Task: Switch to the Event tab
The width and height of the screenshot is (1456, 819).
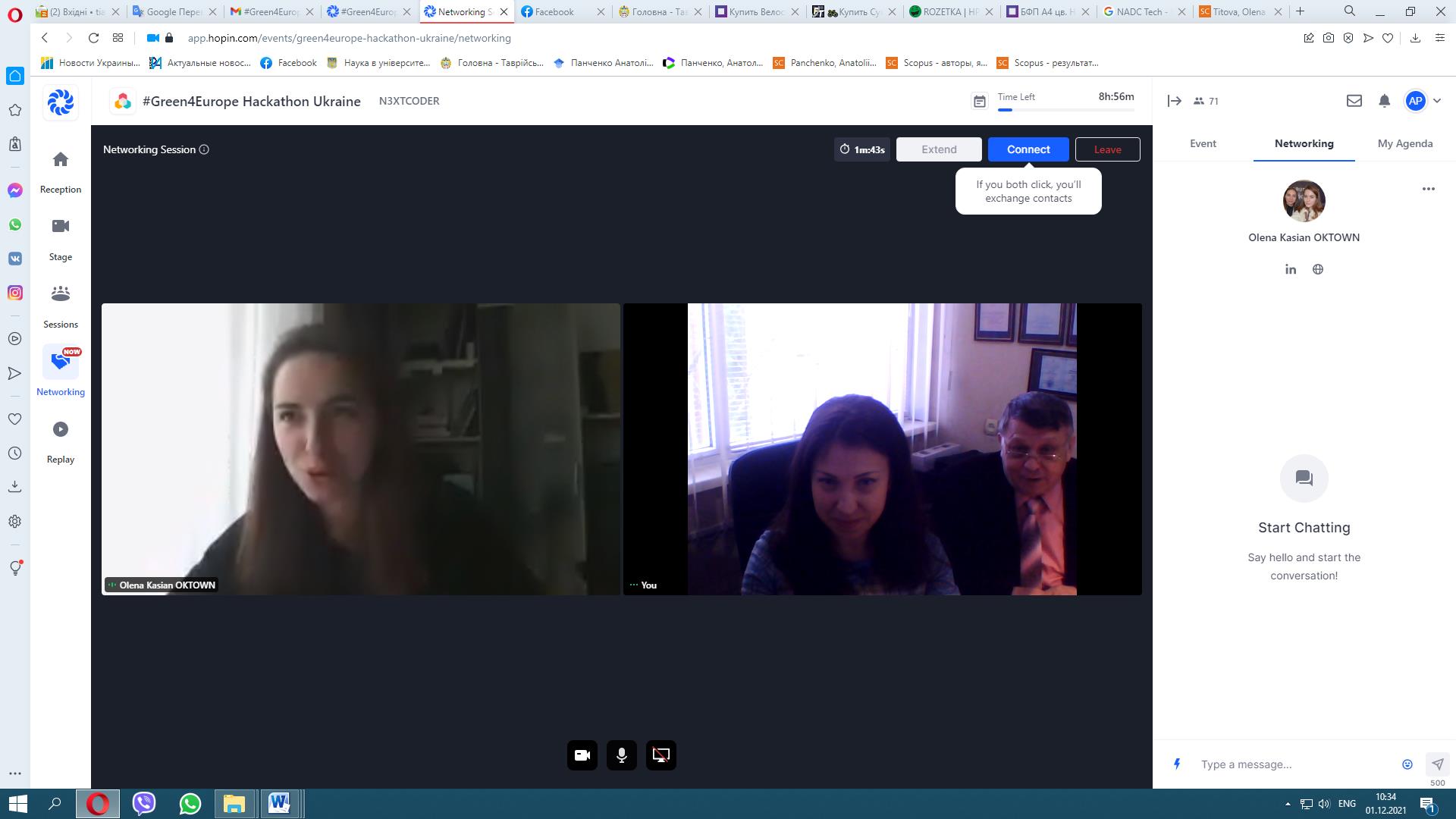Action: pyautogui.click(x=1203, y=143)
